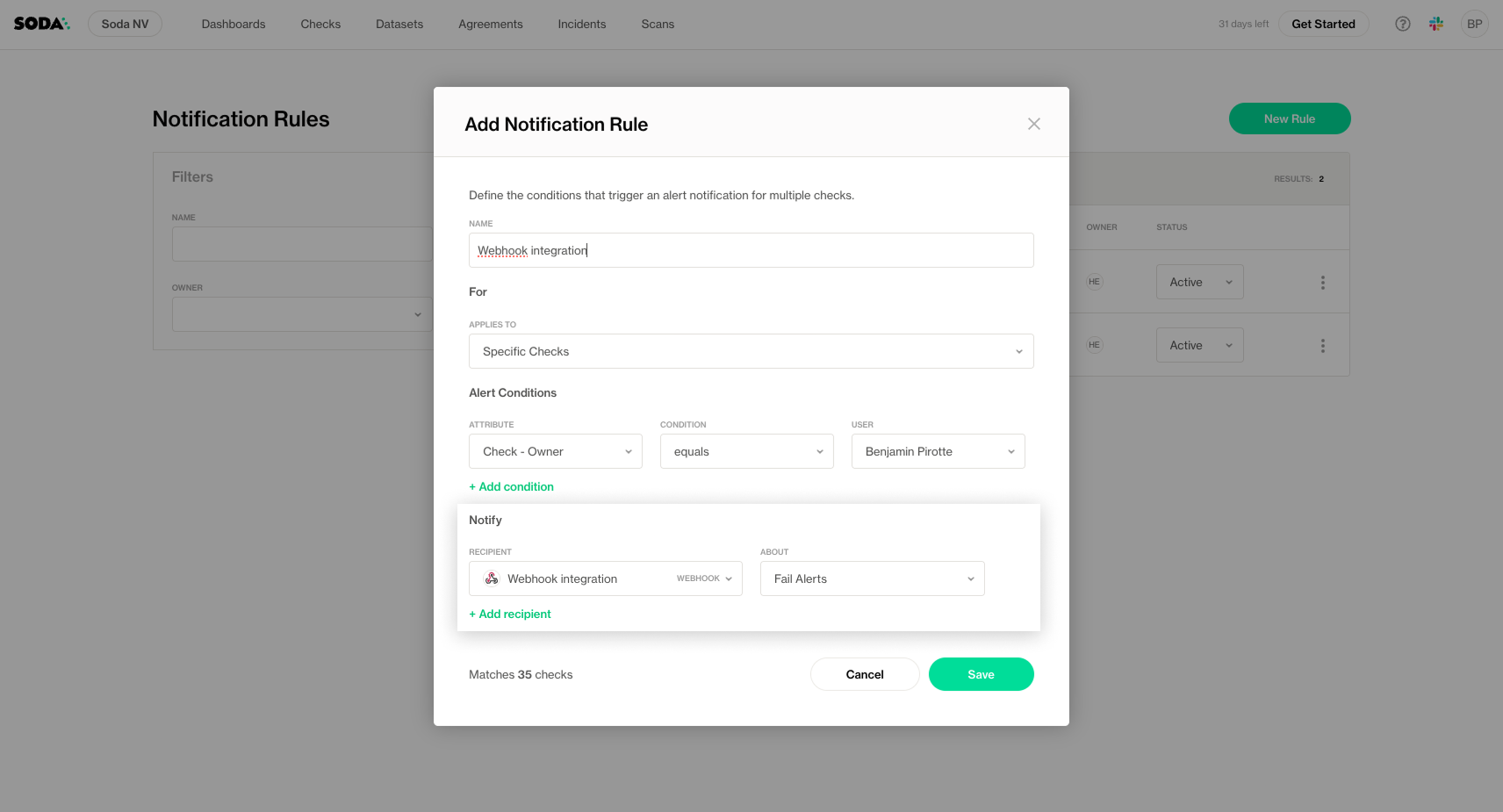Go to the Checks menu
Screen dimensions: 1503x812
320,24
